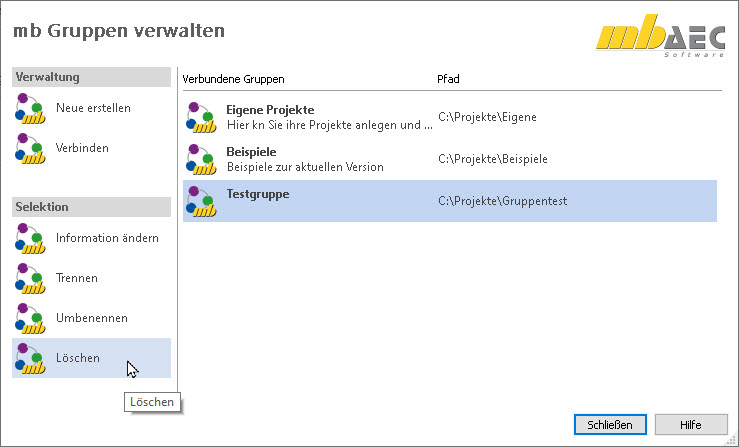Click the Löschen icon in sidebar
This screenshot has height=447, width=739.
click(31, 358)
